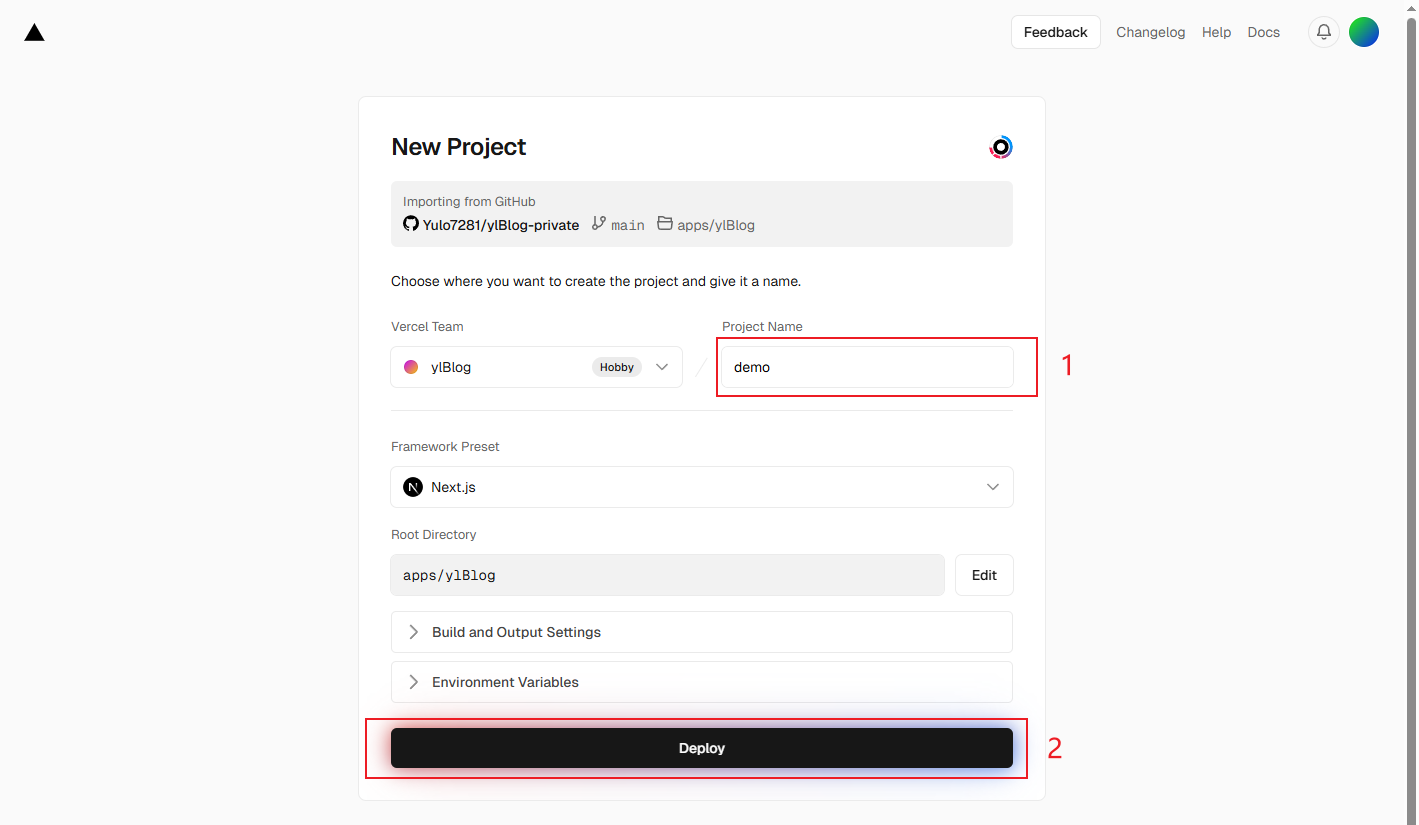The image size is (1419, 825).
Task: Open the Vercel Team dropdown
Action: [536, 367]
